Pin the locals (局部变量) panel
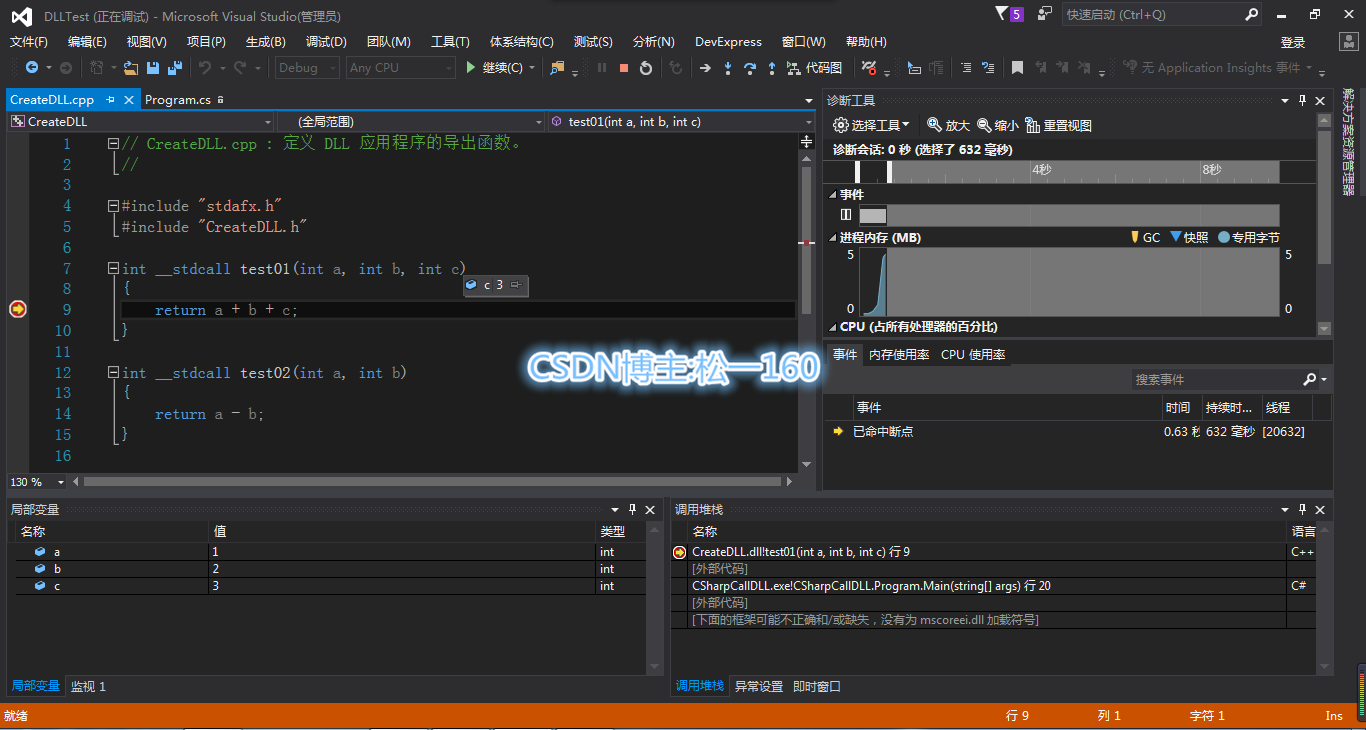 [632, 509]
